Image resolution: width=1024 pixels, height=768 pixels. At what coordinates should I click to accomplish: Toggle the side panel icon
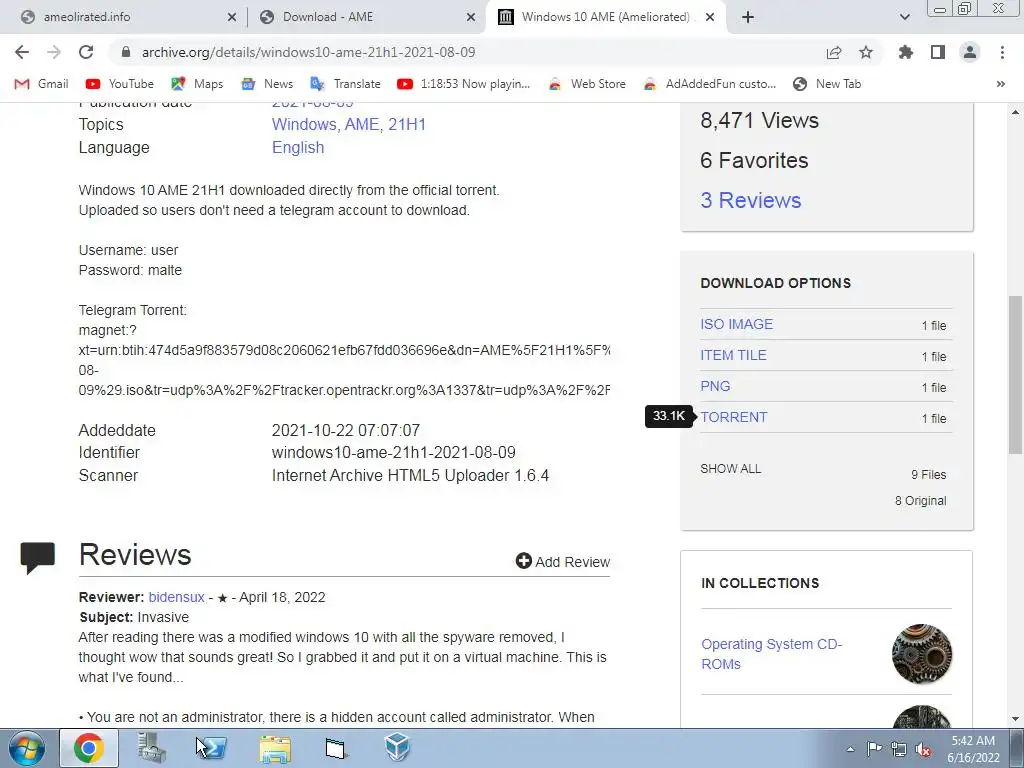938,52
